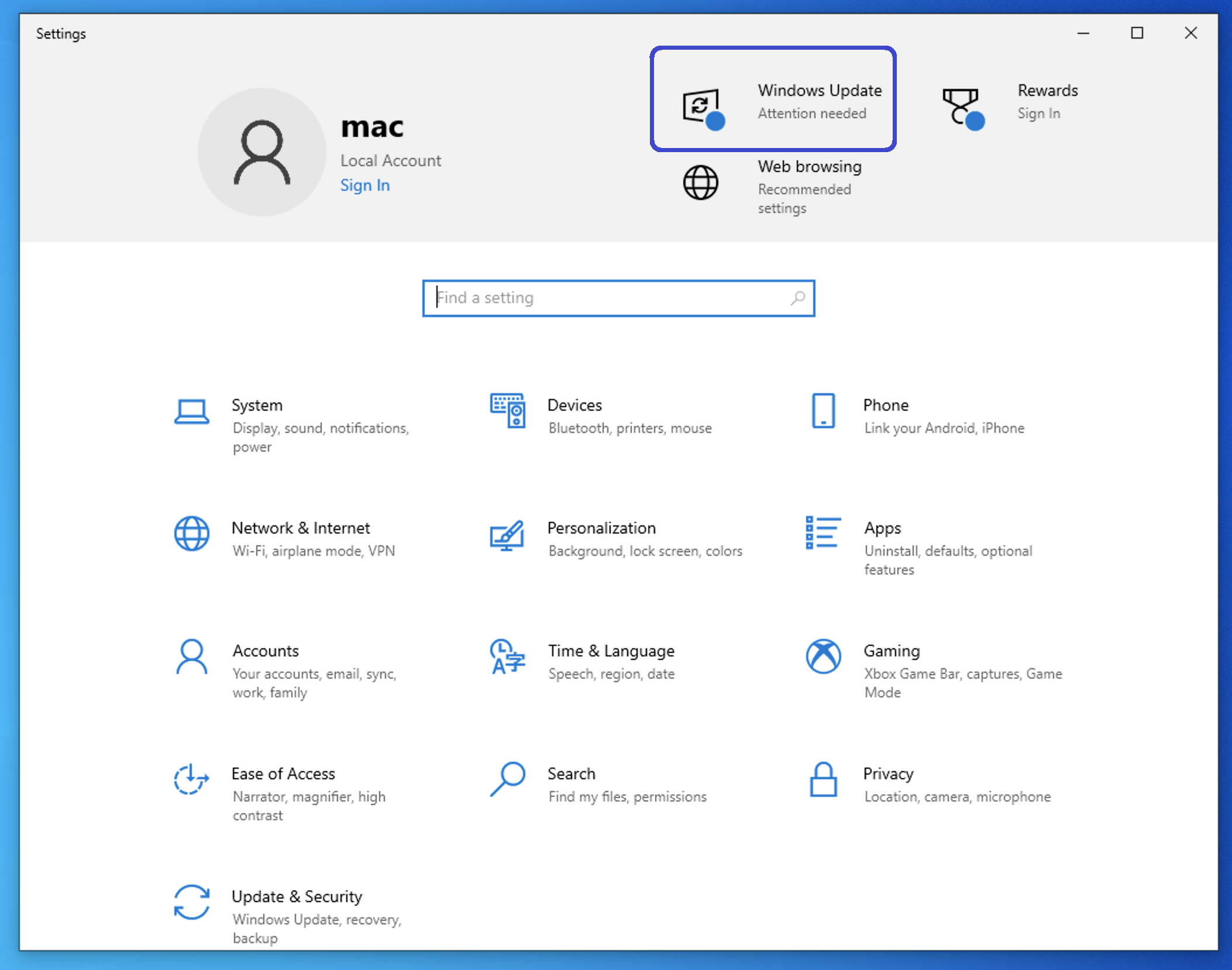Click 'Windows Update, recovery, backup' description
This screenshot has height=970, width=1232.
pos(317,929)
